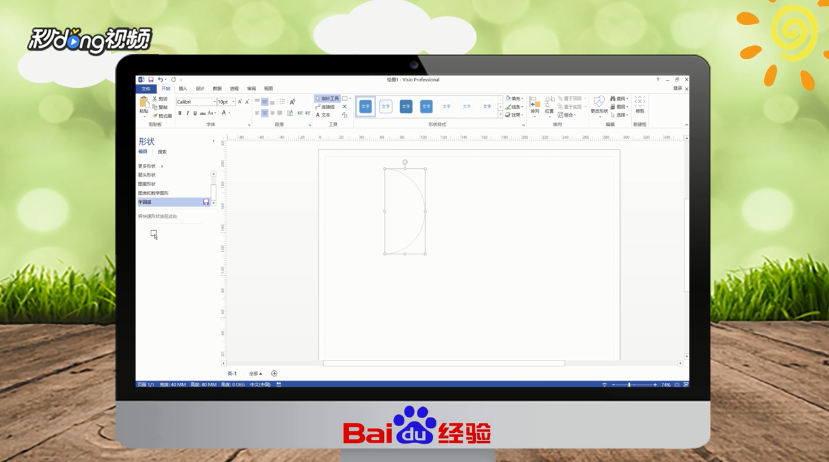Expand the shape styles gallery
Image resolution: width=829 pixels, height=462 pixels.
(x=501, y=115)
